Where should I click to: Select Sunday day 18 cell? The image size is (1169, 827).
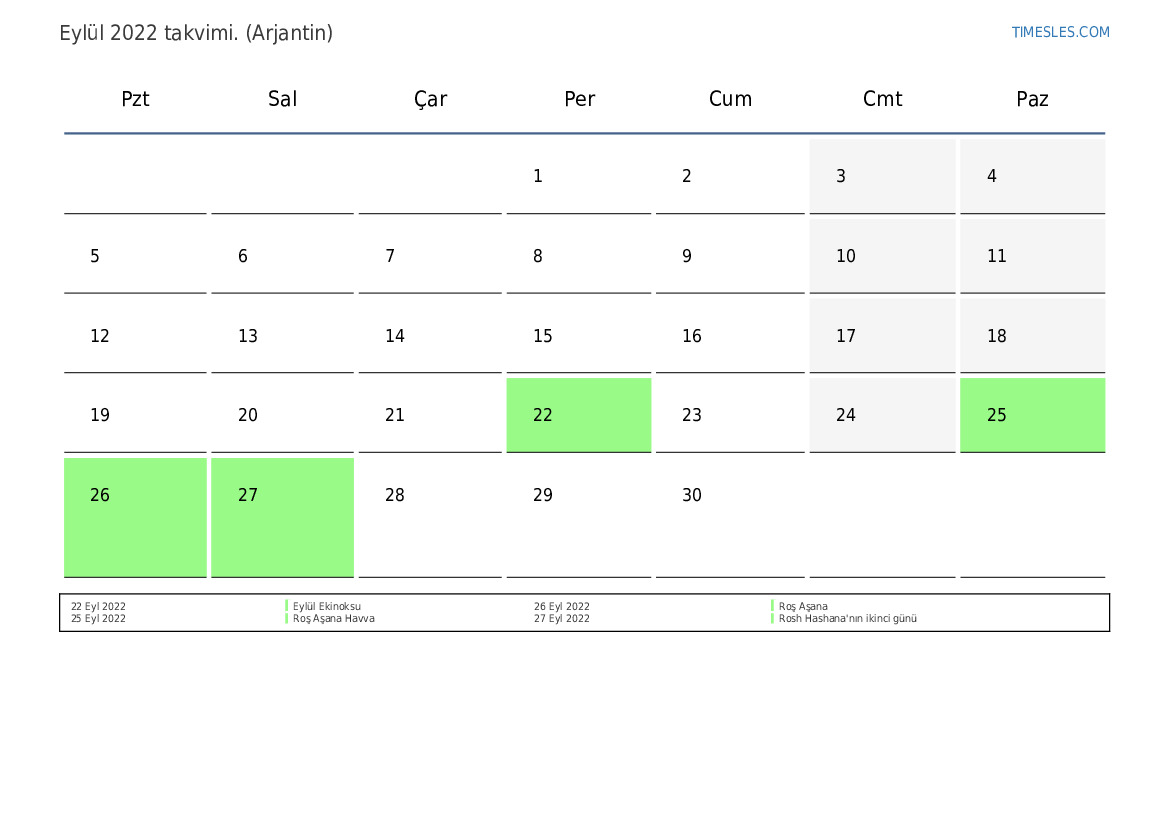1033,336
